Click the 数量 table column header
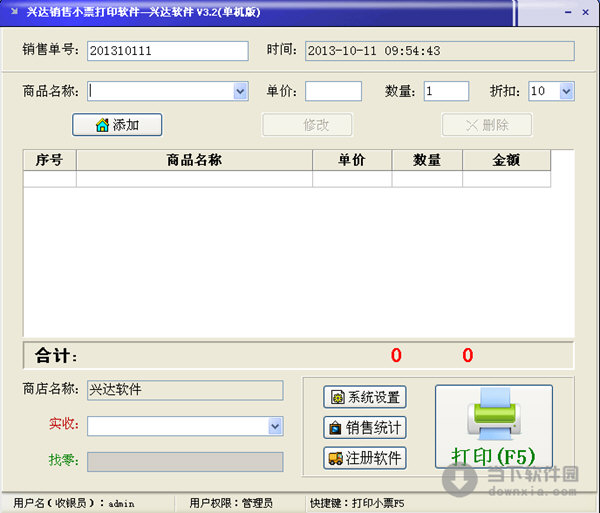Image resolution: width=600 pixels, height=513 pixels. click(x=427, y=160)
